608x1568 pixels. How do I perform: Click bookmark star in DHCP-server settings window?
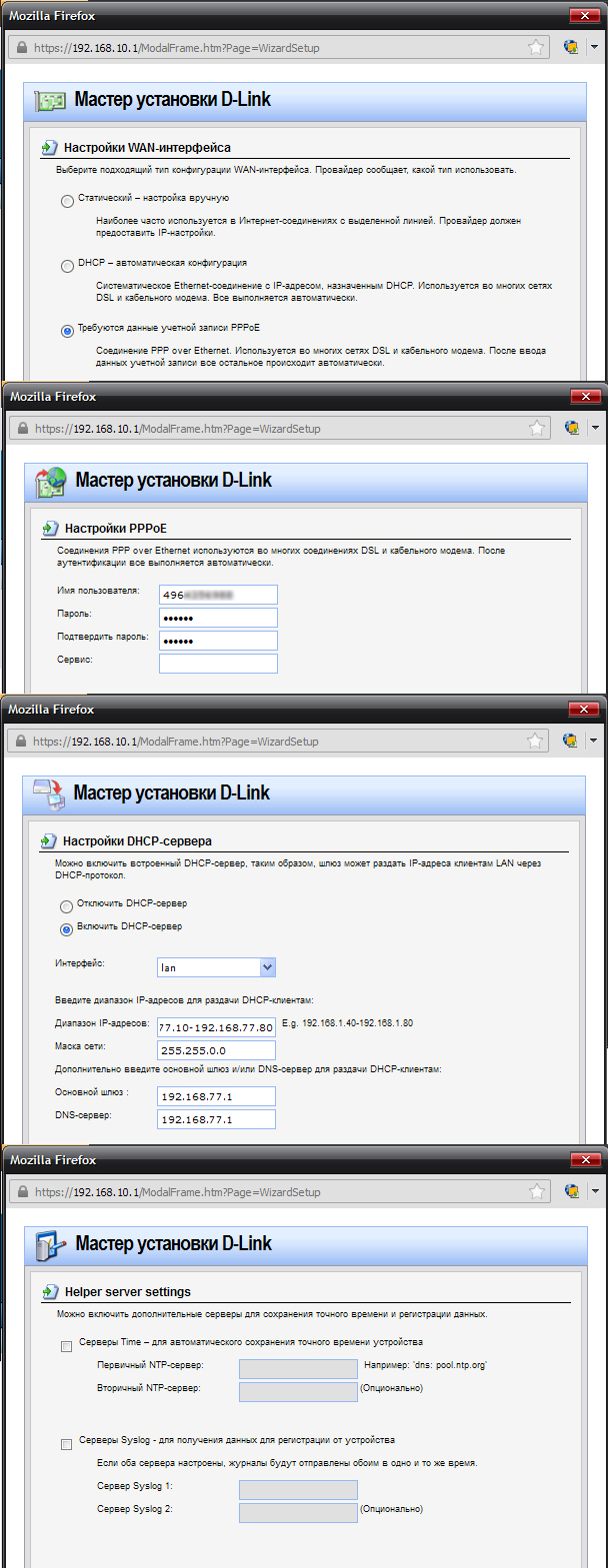[x=535, y=741]
